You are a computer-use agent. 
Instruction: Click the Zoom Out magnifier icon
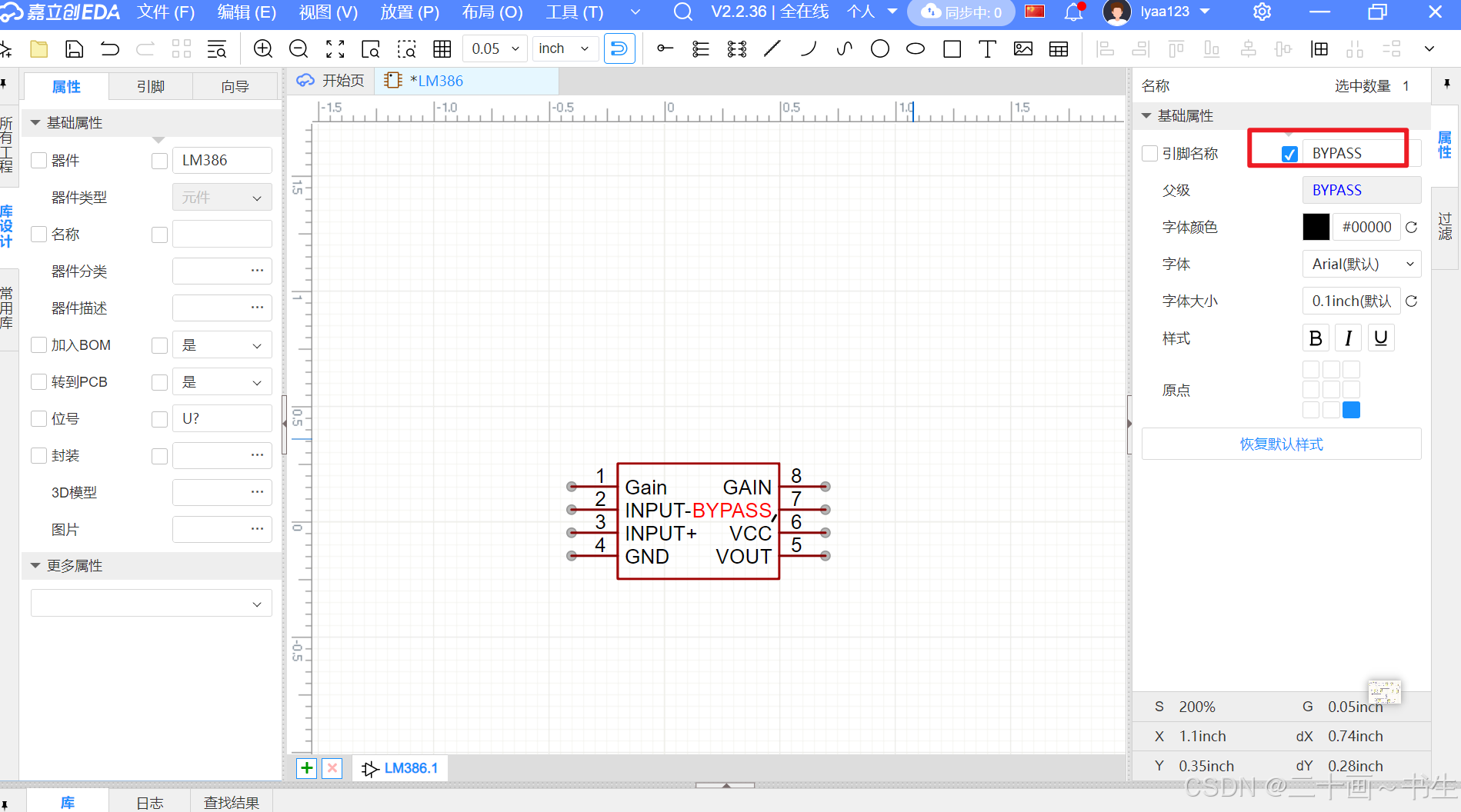tap(299, 49)
